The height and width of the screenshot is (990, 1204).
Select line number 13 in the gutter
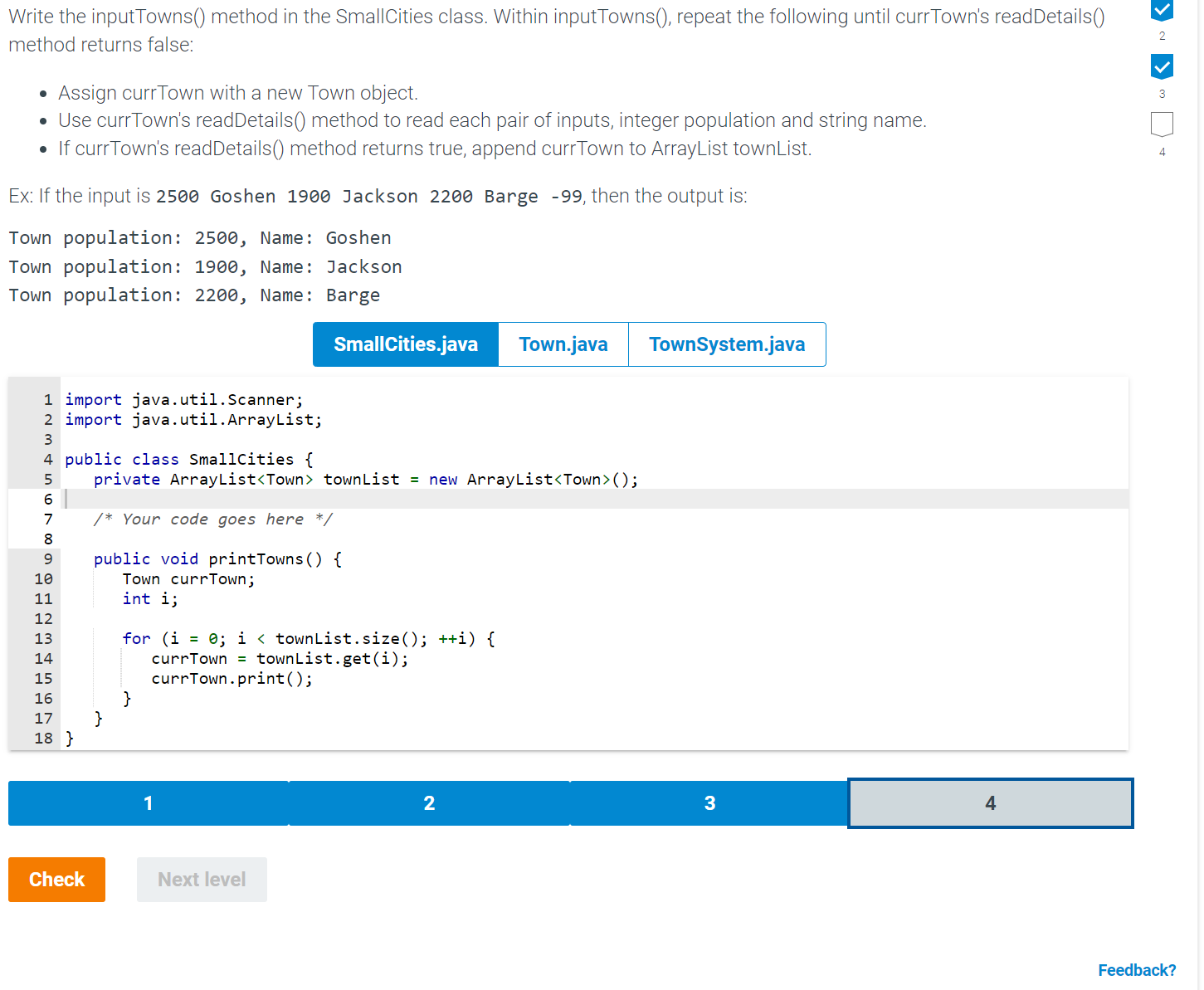point(43,638)
